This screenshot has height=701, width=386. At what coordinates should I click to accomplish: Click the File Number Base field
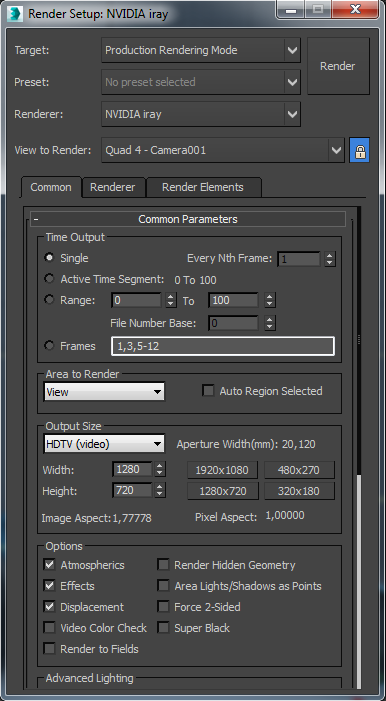[x=233, y=323]
